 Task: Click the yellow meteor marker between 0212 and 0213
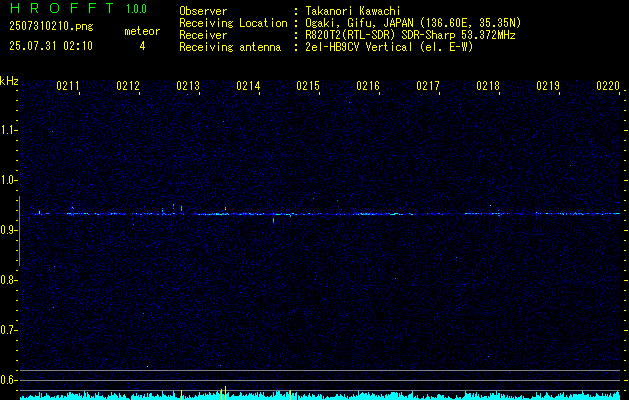tap(181, 395)
